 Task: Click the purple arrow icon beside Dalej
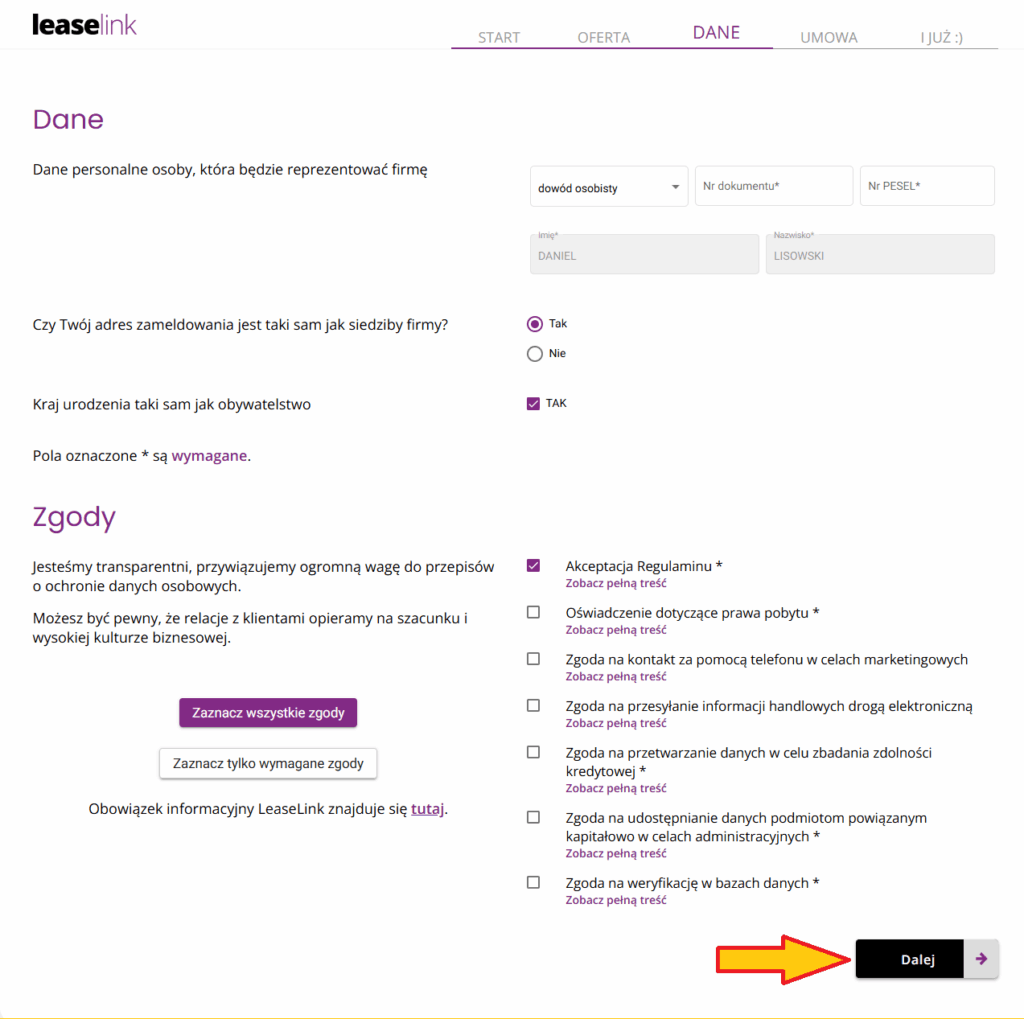[x=981, y=959]
